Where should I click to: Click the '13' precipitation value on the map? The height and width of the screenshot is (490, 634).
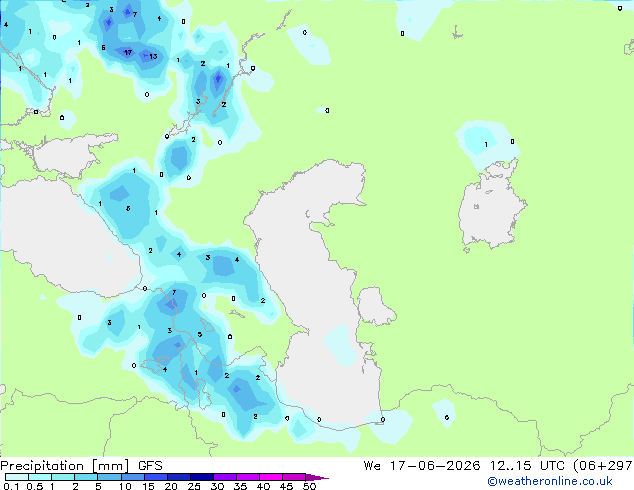coord(153,56)
